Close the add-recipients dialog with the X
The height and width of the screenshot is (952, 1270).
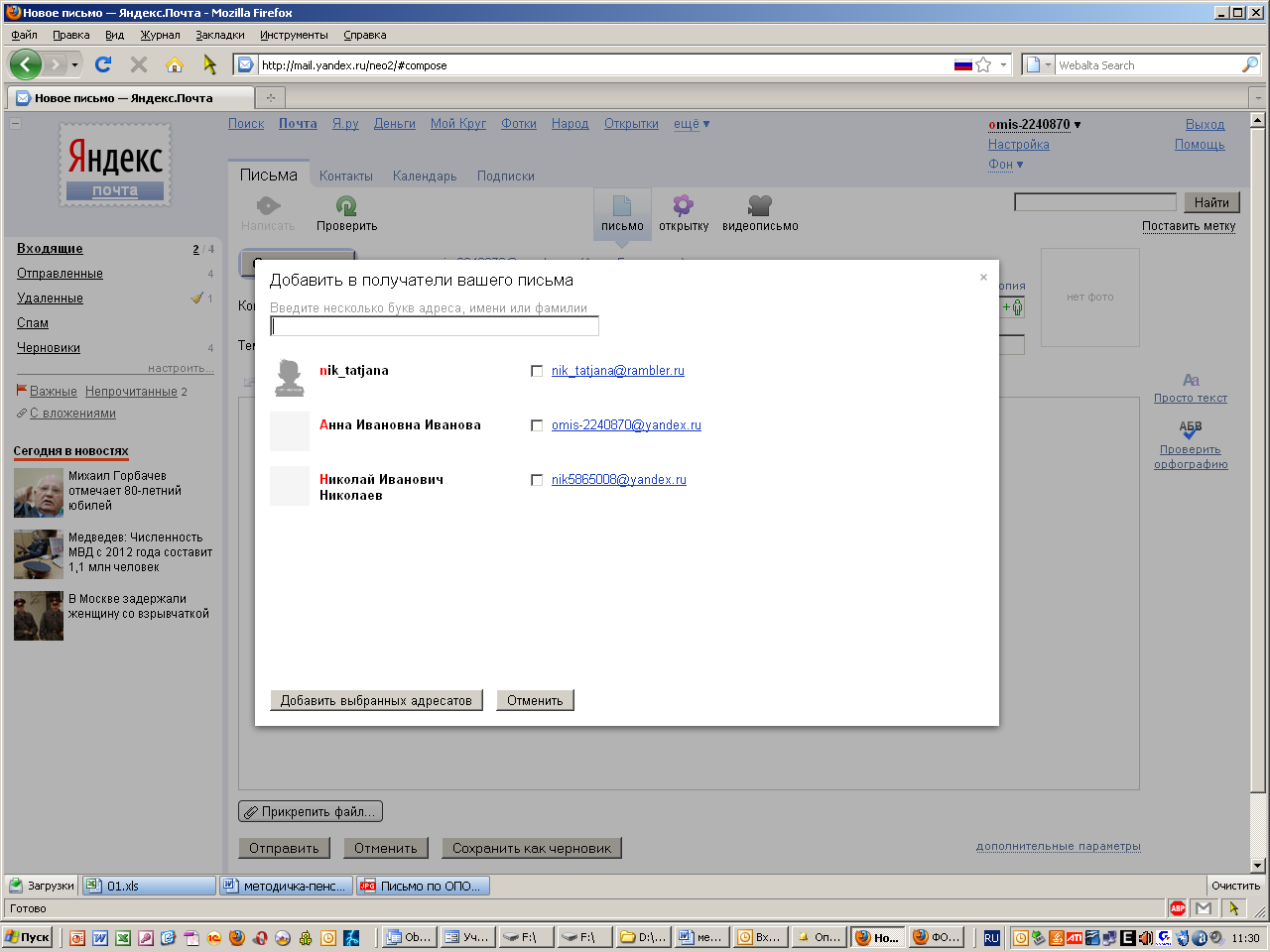pyautogui.click(x=983, y=277)
